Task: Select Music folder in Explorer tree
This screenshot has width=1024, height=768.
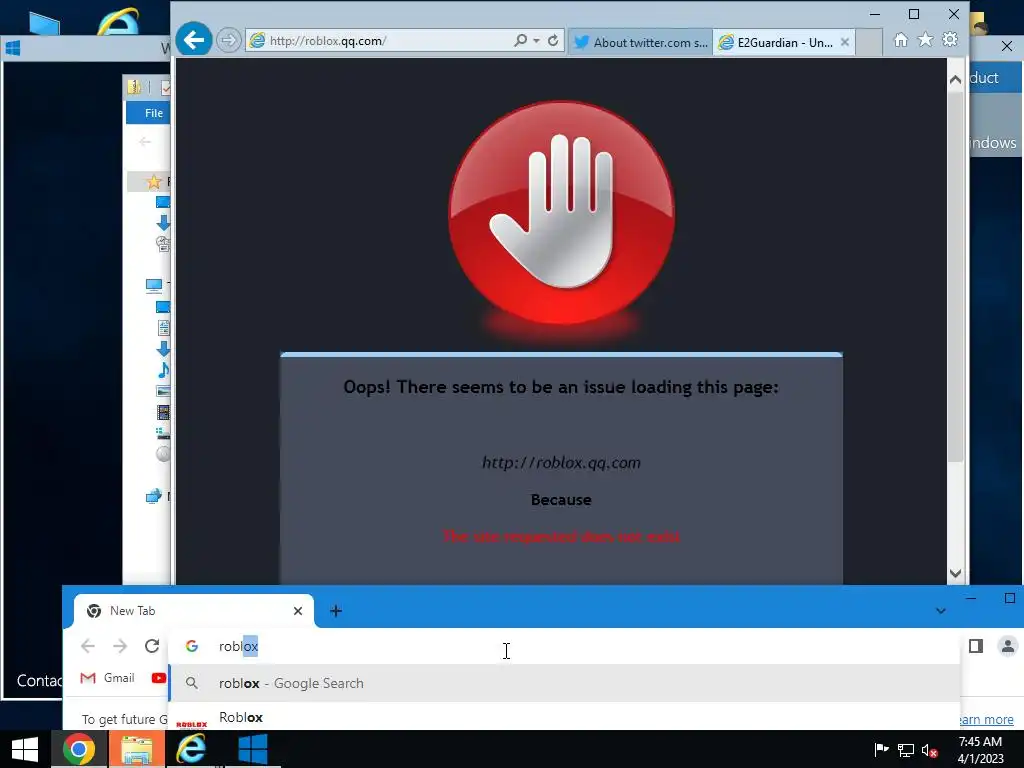Action: [163, 370]
